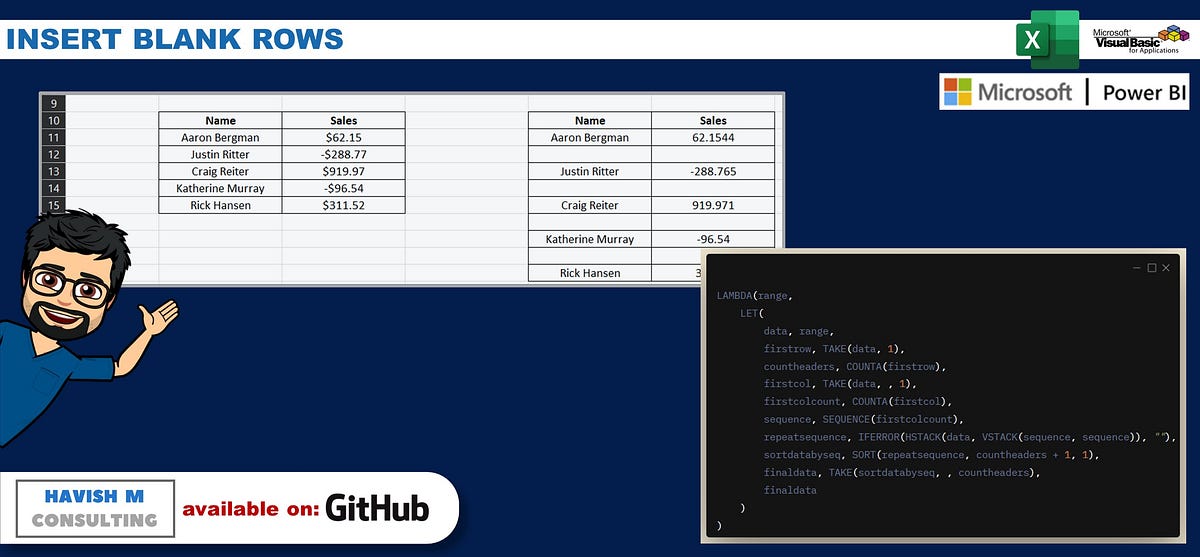Click the 'data, range,' code line
1200x557 pixels.
[x=798, y=331]
